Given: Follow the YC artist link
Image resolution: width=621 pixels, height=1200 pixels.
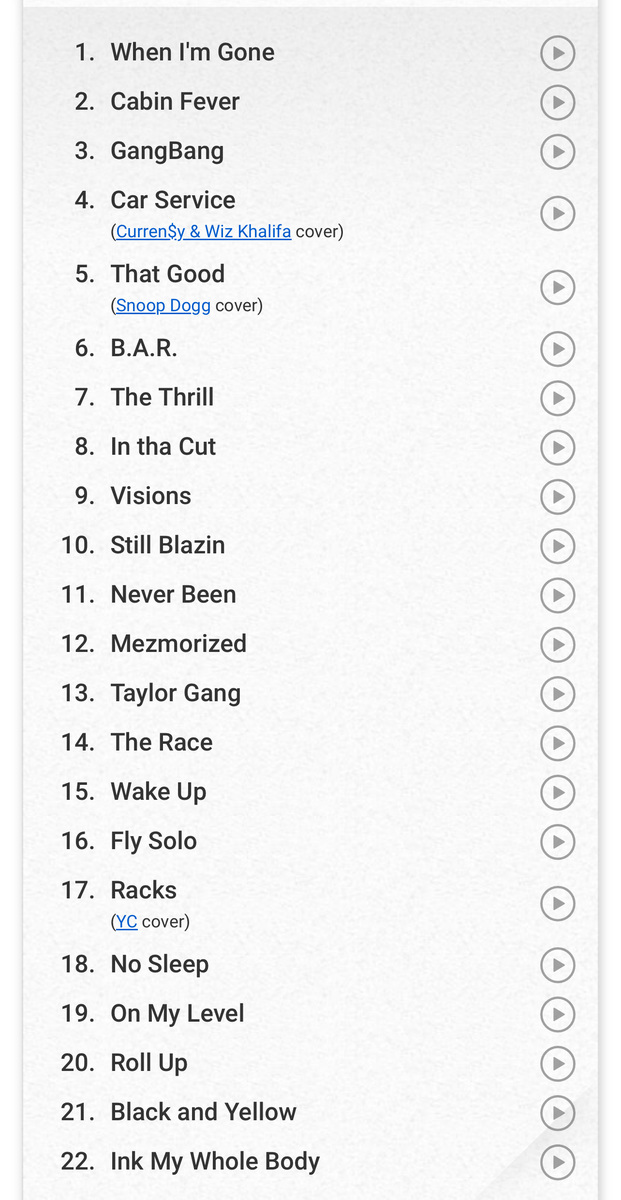Looking at the screenshot, I should (x=126, y=922).
